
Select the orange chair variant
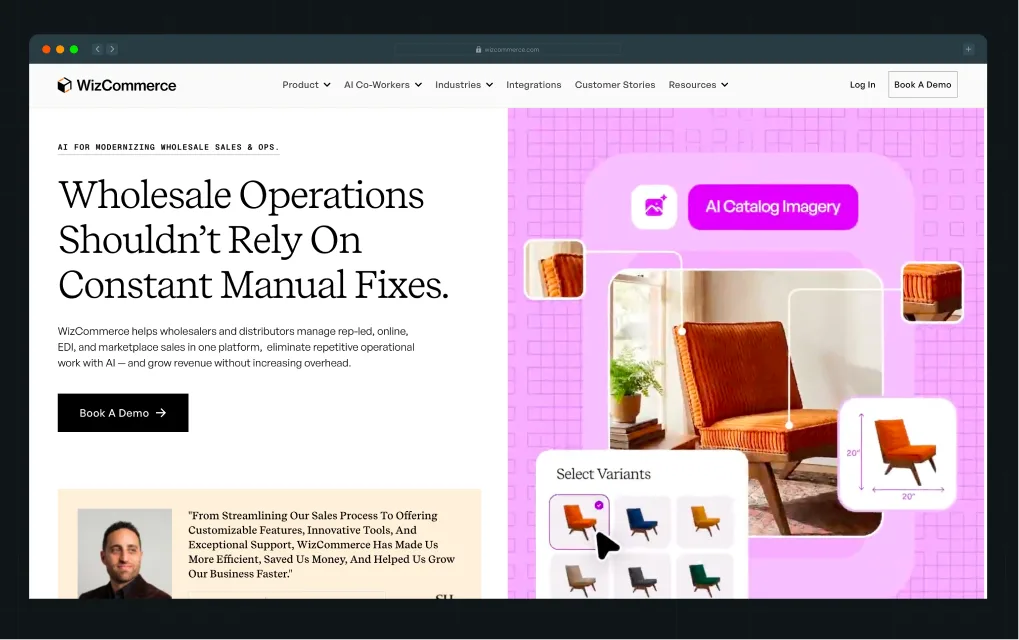pyautogui.click(x=579, y=522)
